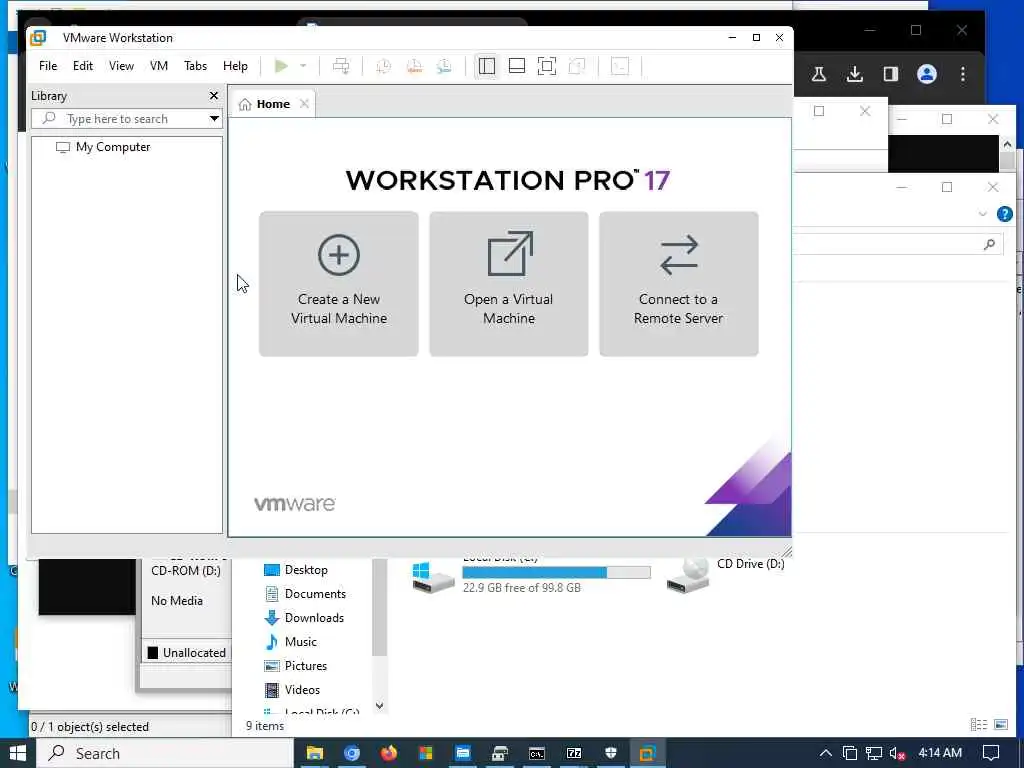
Task: Toggle Show or Hide Library toolbar icon
Action: [x=487, y=66]
